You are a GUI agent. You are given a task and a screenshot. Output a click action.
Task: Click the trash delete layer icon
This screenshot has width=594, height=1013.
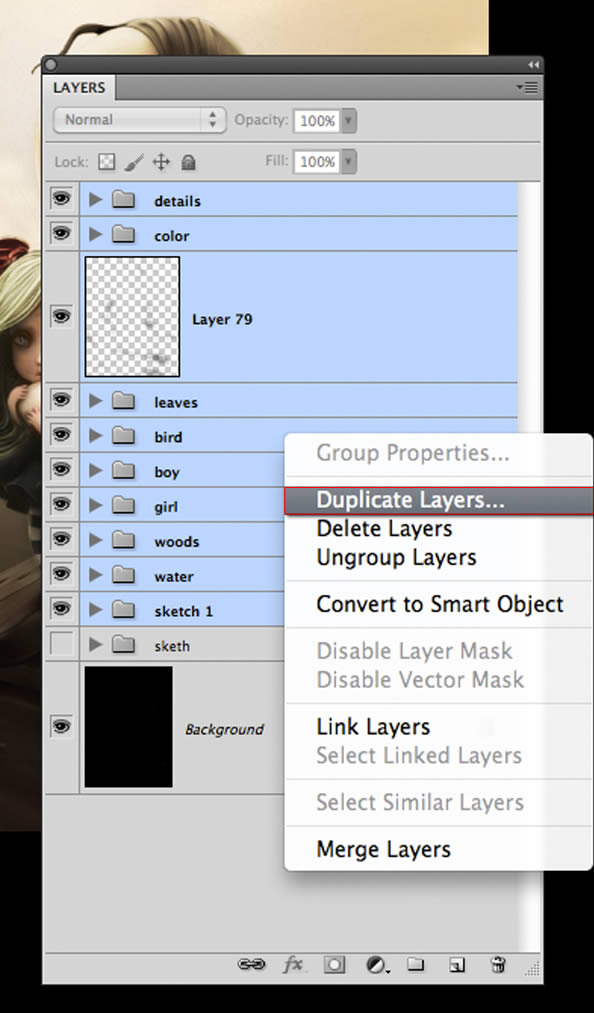click(498, 965)
